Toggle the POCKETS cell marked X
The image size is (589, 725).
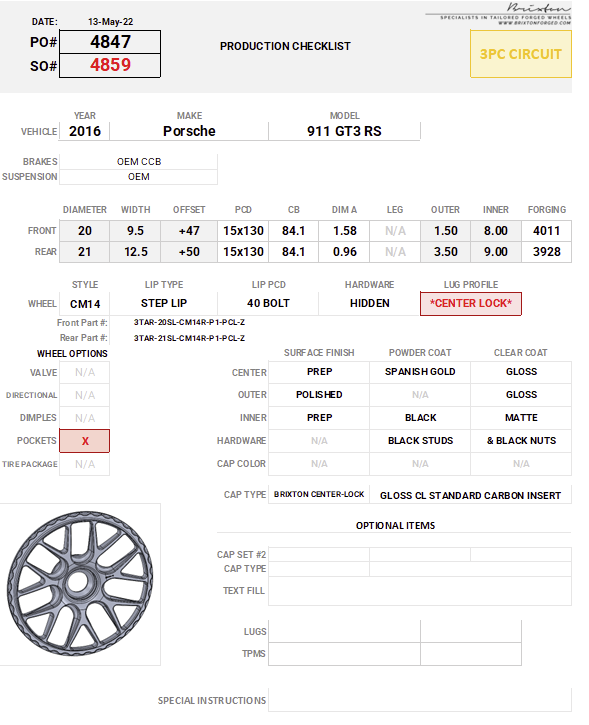85,441
